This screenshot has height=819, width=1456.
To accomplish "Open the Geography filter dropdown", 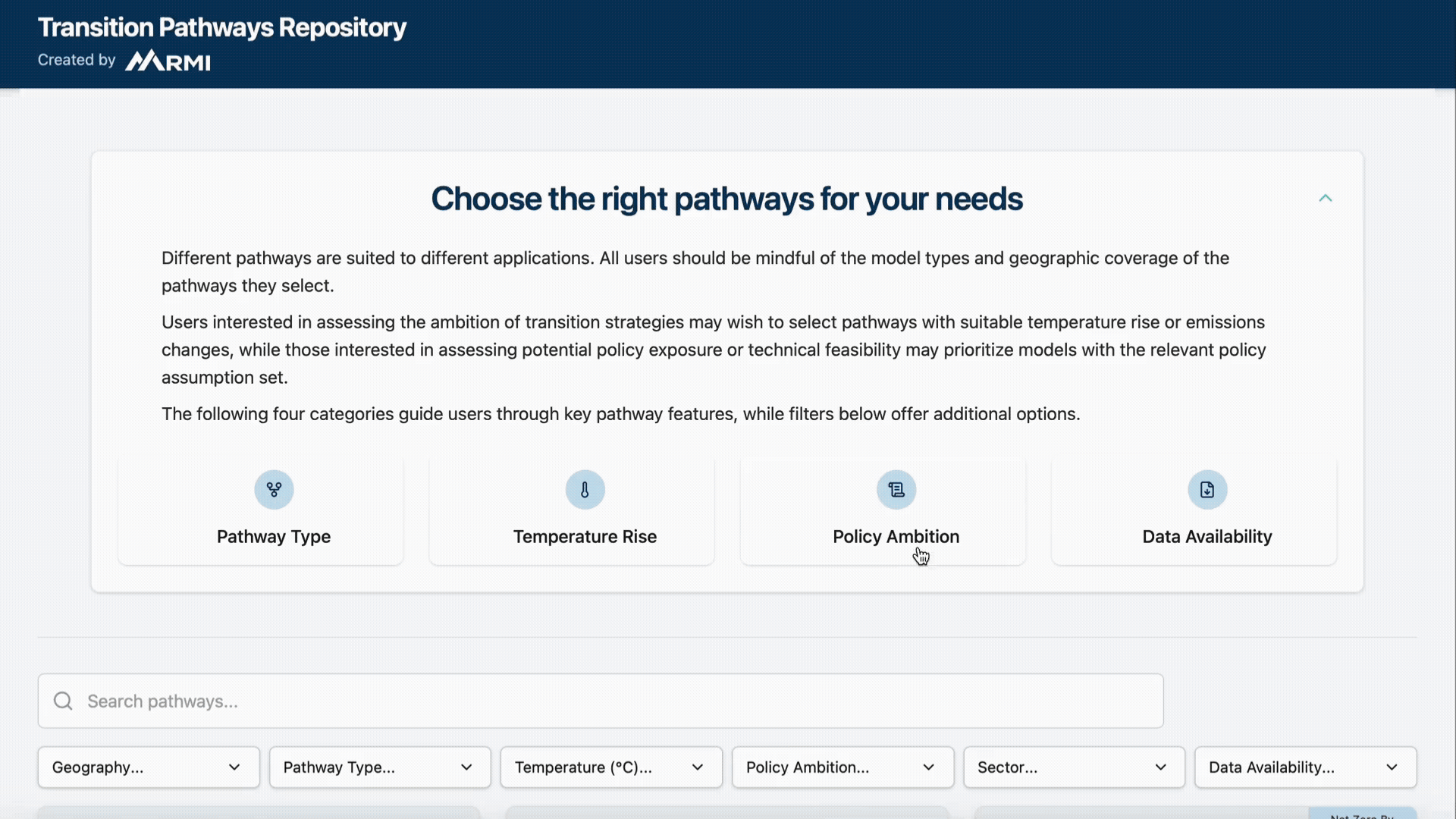I will [x=149, y=767].
